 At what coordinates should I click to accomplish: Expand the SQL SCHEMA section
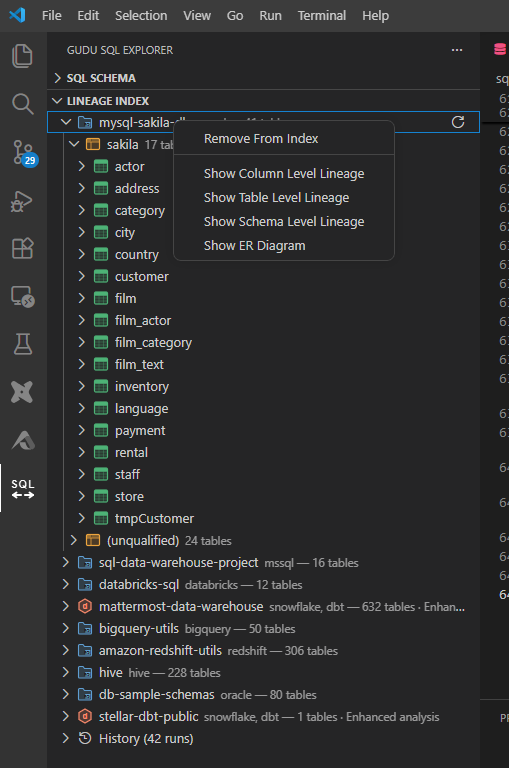pos(58,78)
